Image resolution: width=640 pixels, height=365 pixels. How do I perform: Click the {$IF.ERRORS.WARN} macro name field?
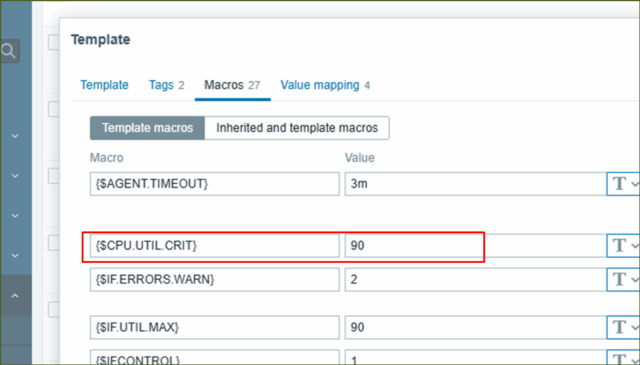coord(215,279)
